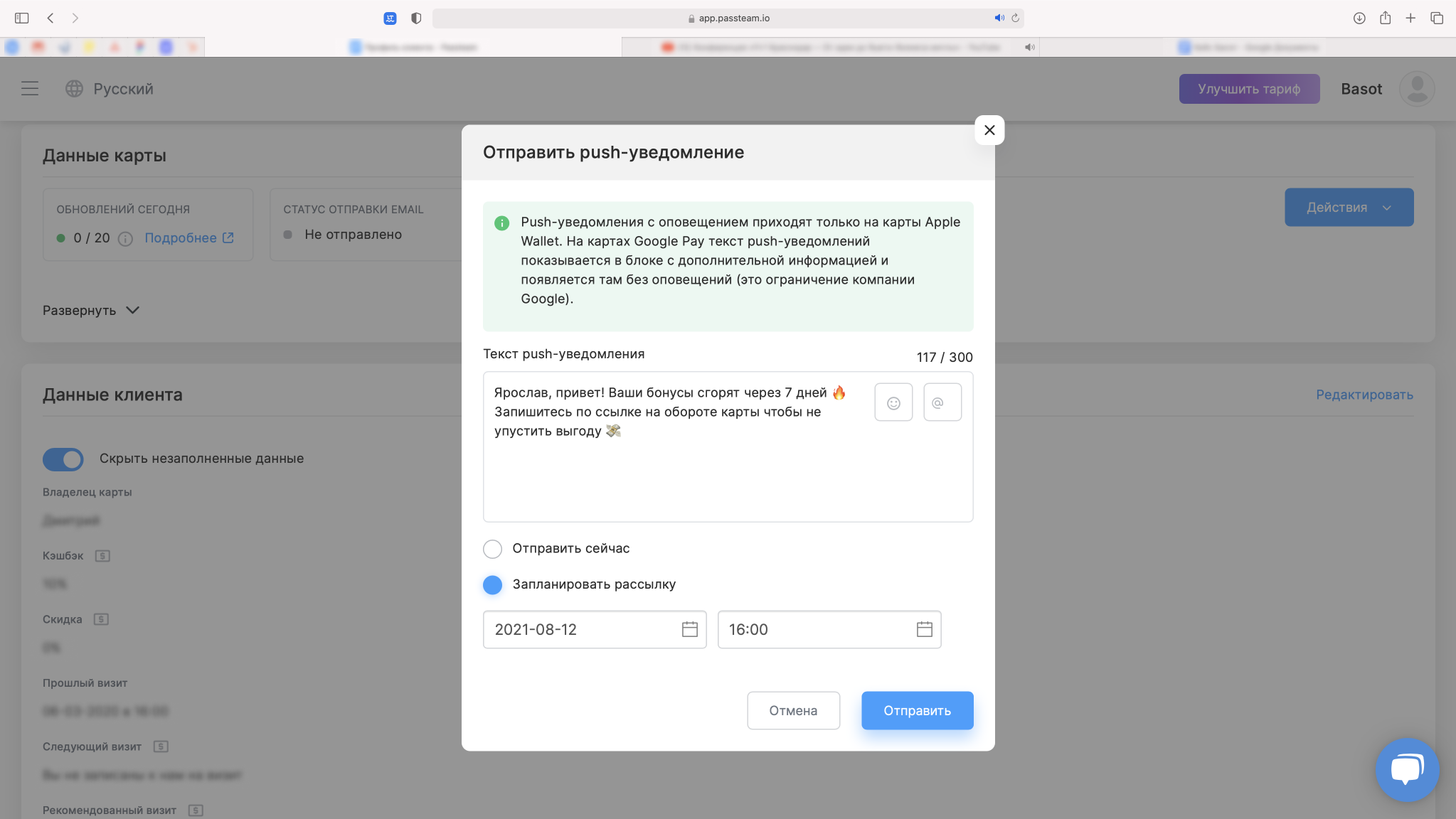Close the push-notification dialog with X
The width and height of the screenshot is (1456, 819).
[989, 130]
